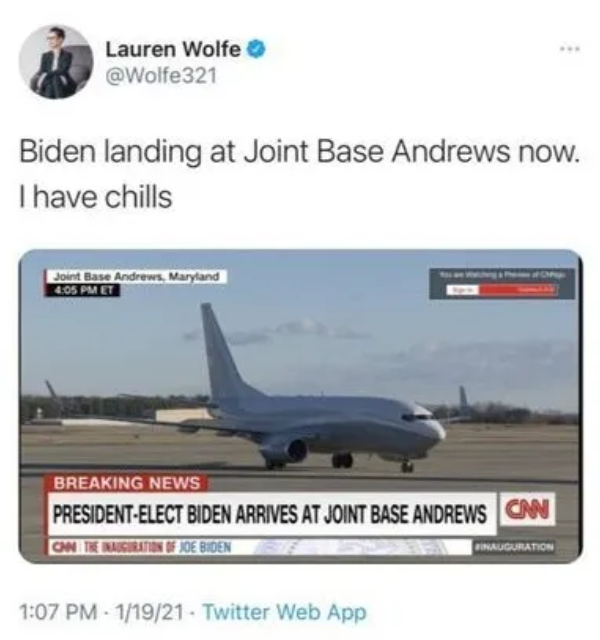Open the @Wolfe321 handle link

(161, 76)
